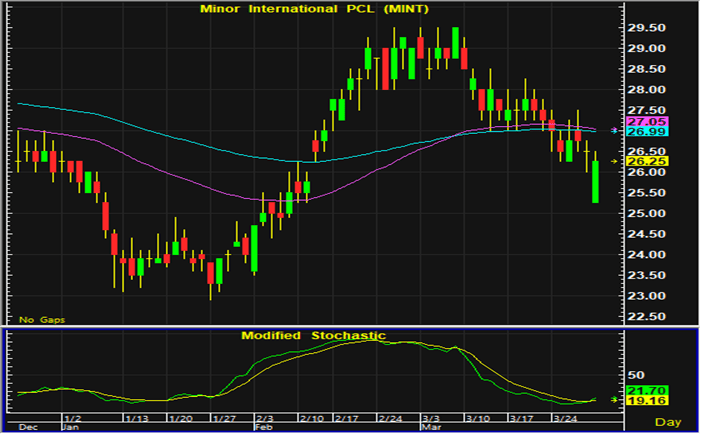Select the 3/24 date marker
Viewport: 701px width, 434px height.
coord(568,417)
